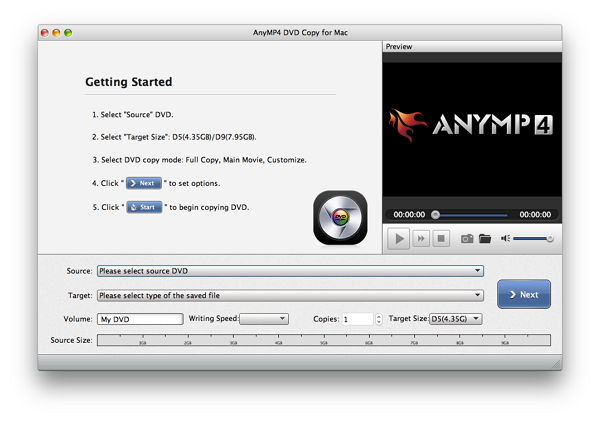Image resolution: width=600 pixels, height=422 pixels.
Task: Open the Writing Speed dropdown
Action: pyautogui.click(x=264, y=319)
